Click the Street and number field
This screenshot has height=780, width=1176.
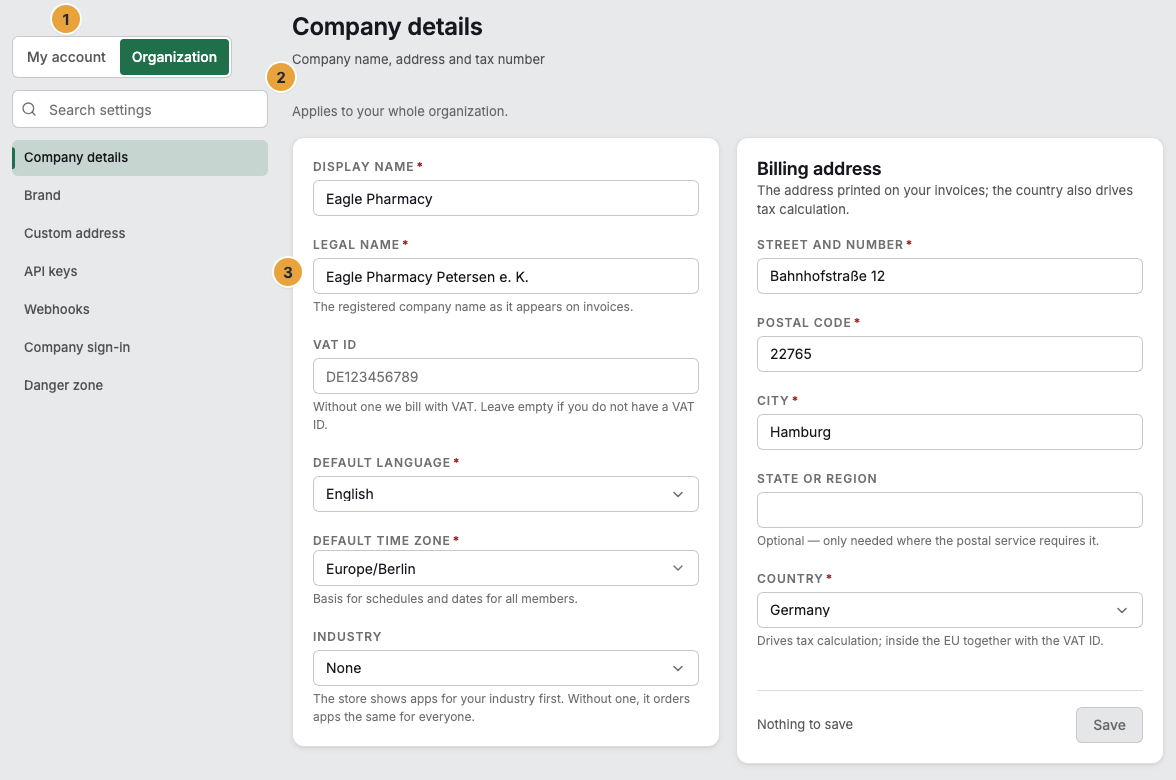tap(950, 276)
